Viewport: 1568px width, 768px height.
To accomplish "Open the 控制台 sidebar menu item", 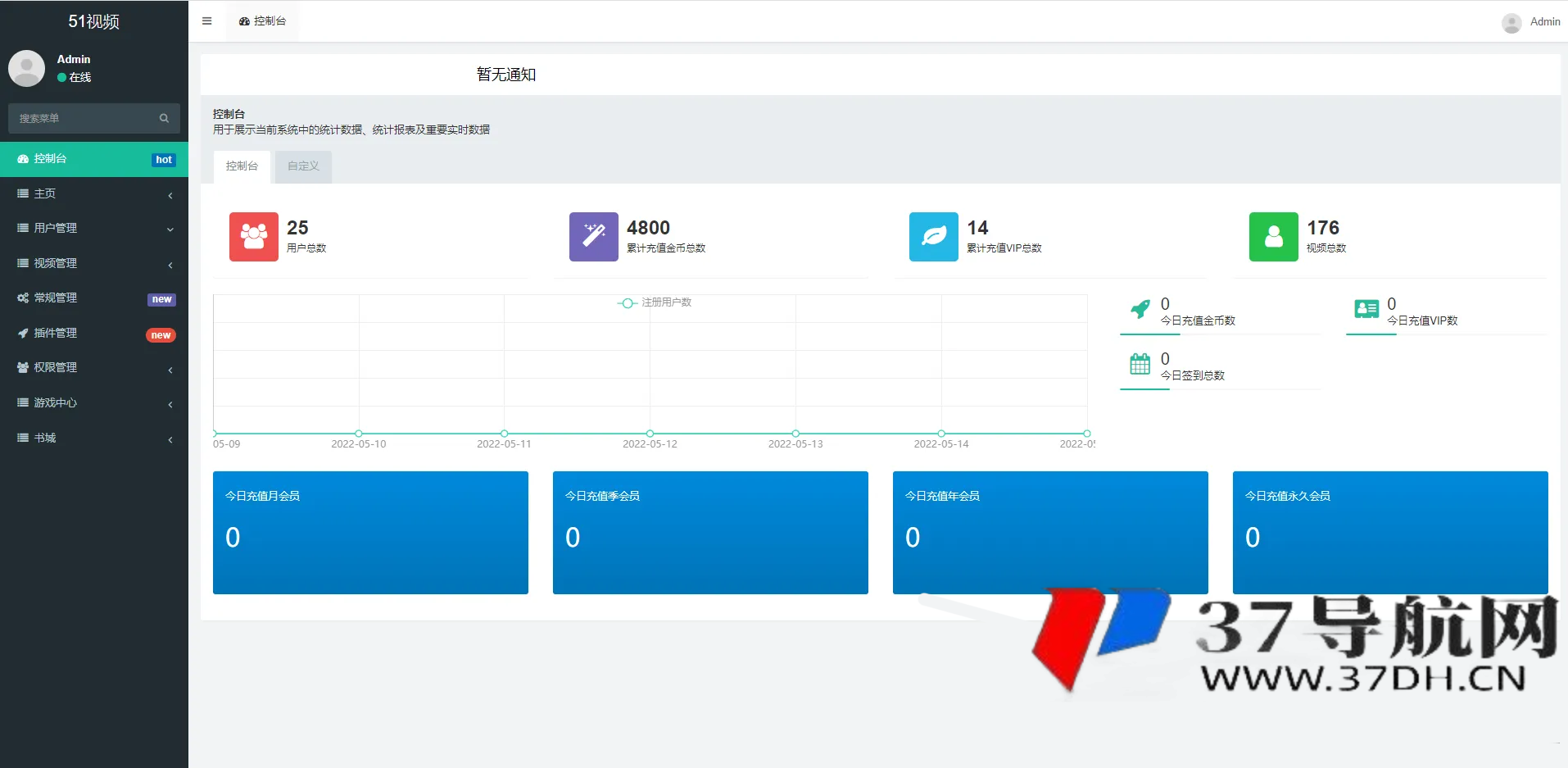I will tap(94, 159).
